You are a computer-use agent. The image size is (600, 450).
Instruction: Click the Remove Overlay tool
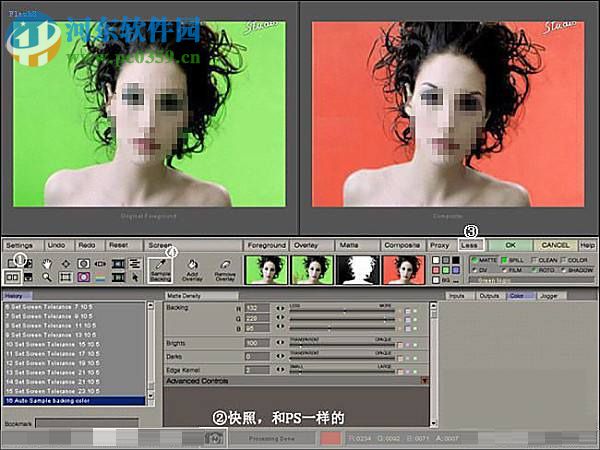point(225,270)
